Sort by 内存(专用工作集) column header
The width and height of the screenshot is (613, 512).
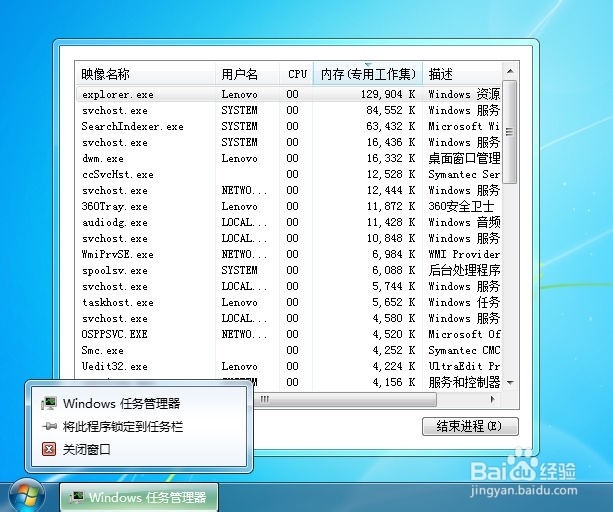click(x=368, y=73)
